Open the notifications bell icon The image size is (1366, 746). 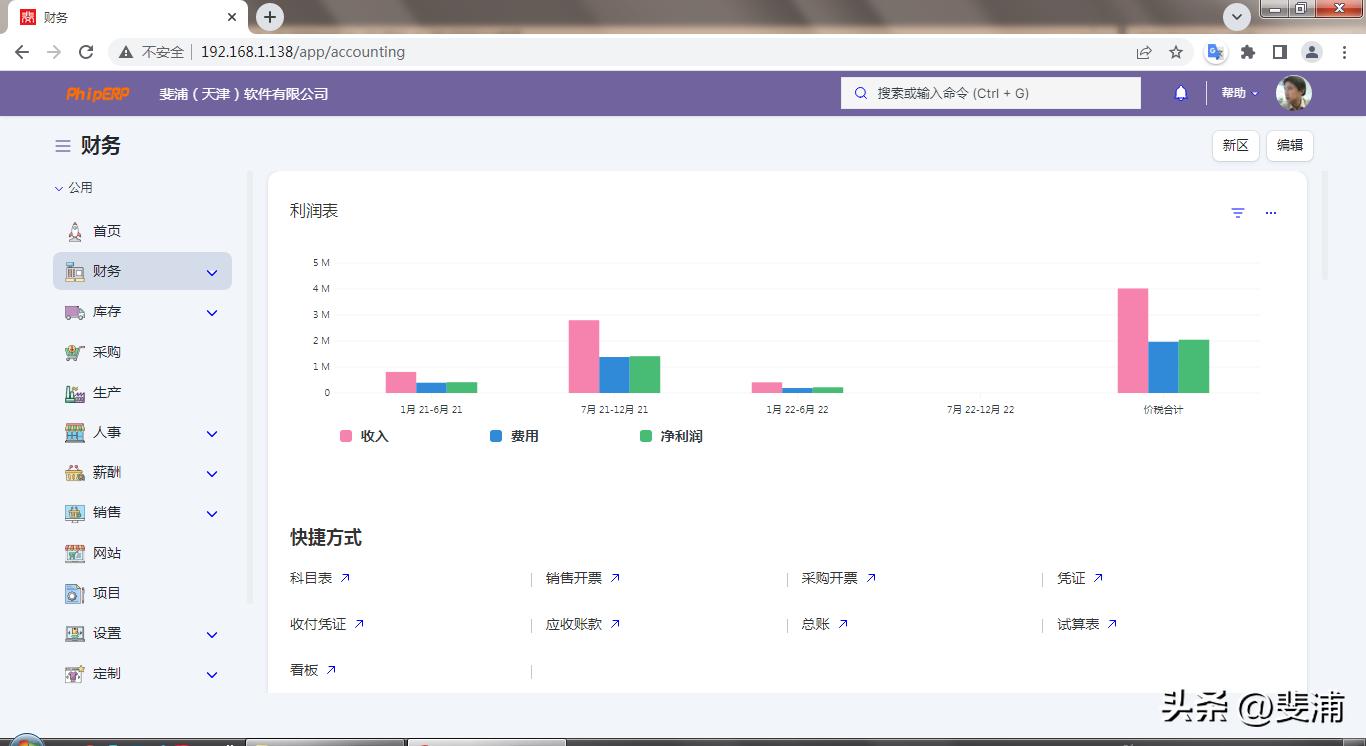pos(1180,92)
